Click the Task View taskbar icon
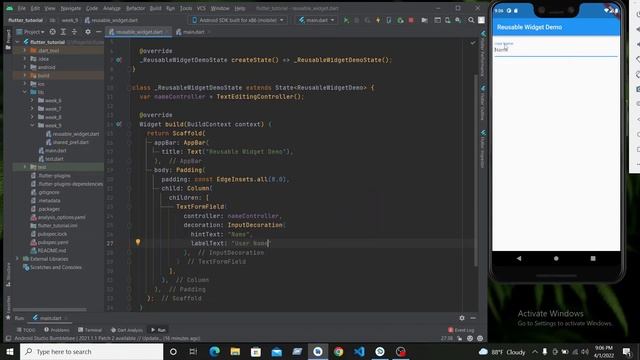The image size is (640, 360). [193, 351]
